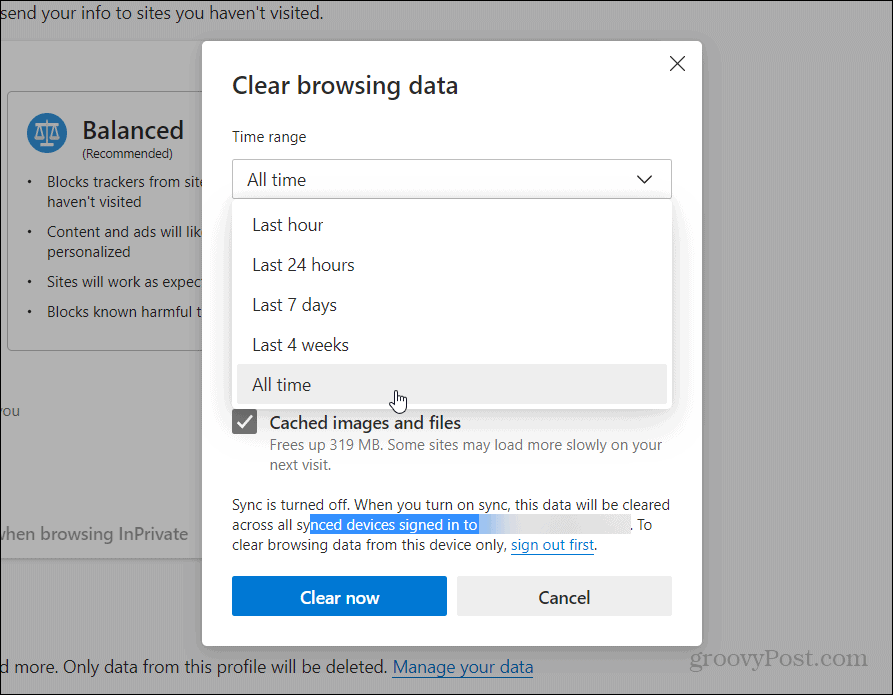This screenshot has width=893, height=695.
Task: Click the Time range label
Action: click(269, 137)
